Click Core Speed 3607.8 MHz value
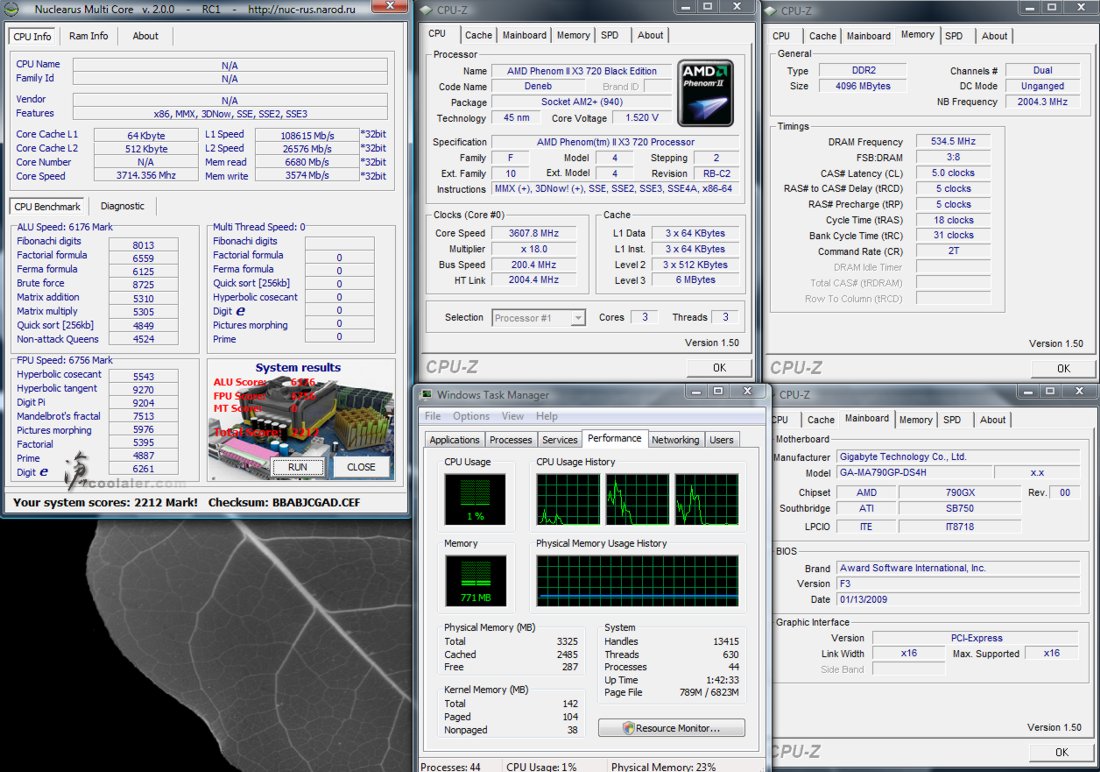Image resolution: width=1100 pixels, height=772 pixels. click(533, 233)
